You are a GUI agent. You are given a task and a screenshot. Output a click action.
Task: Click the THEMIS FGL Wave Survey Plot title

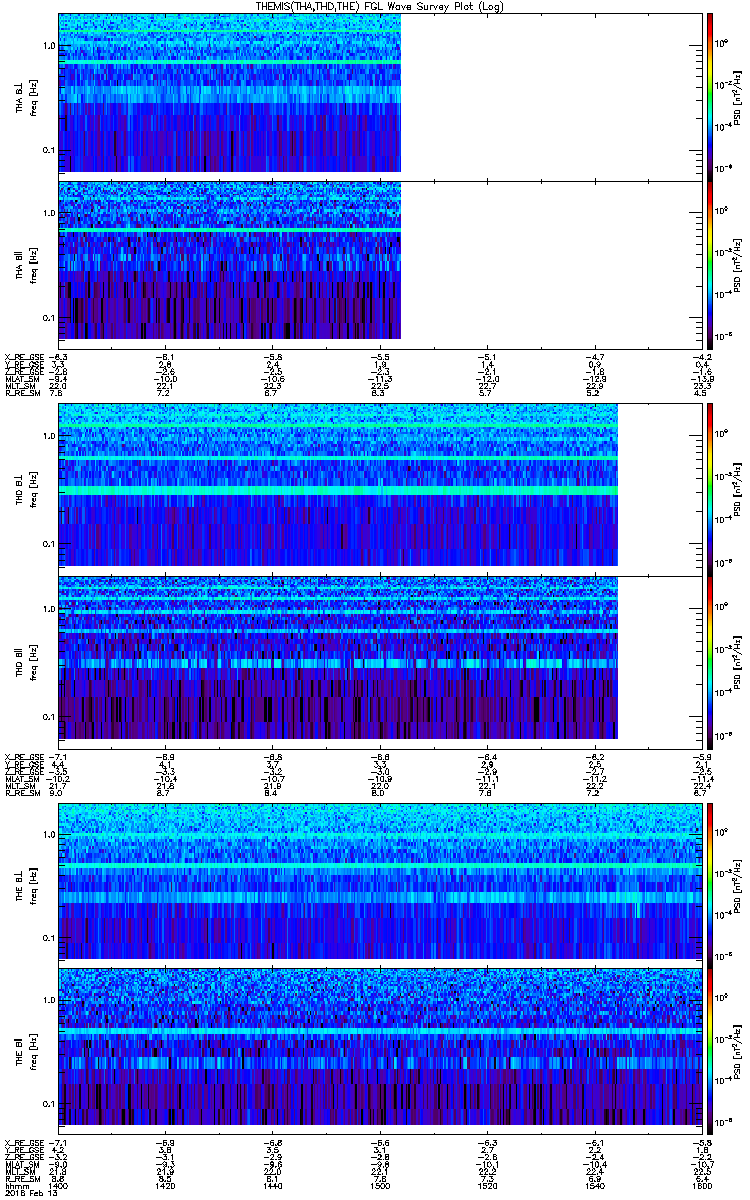click(381, 5)
